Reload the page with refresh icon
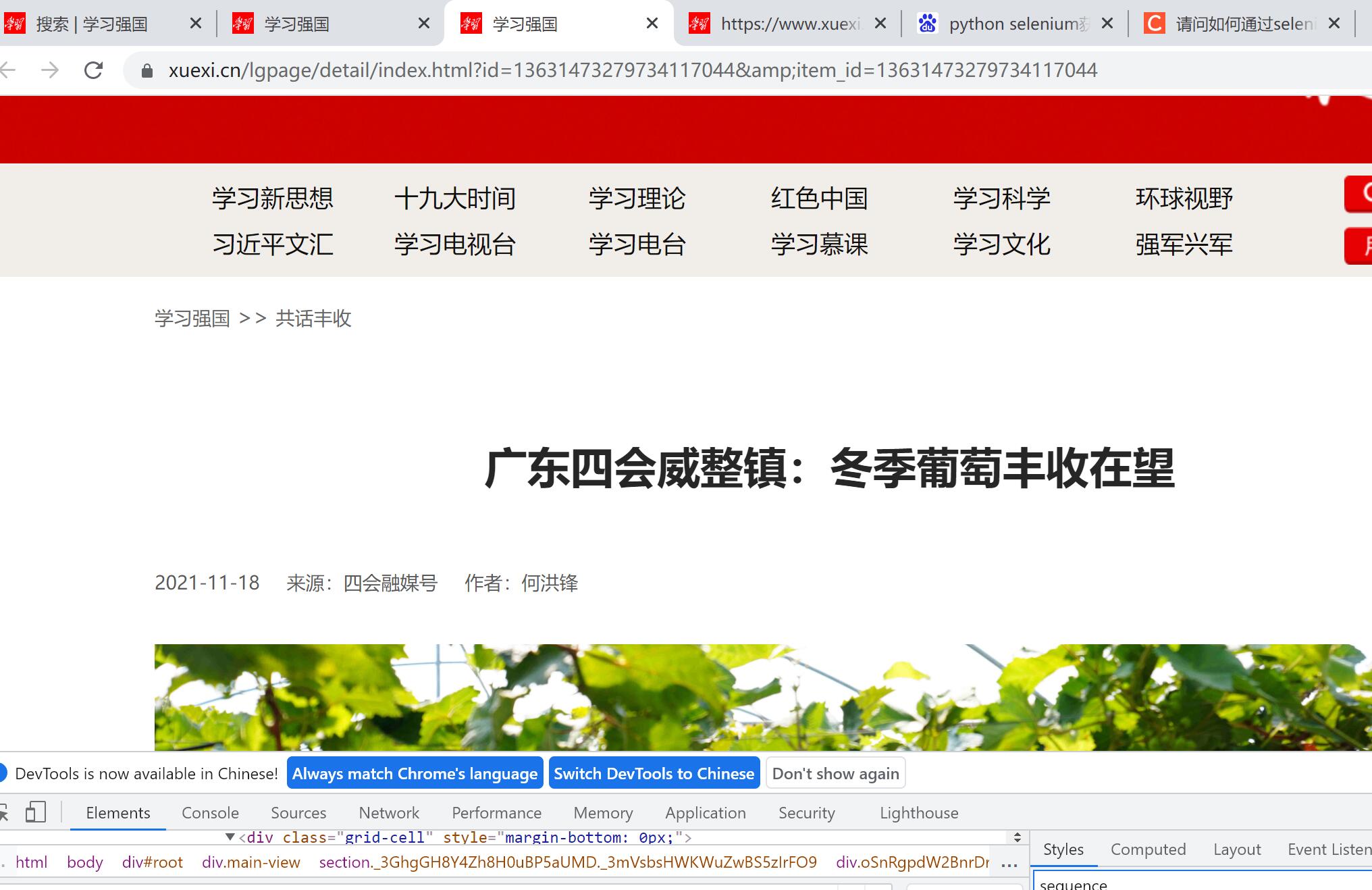The image size is (1372, 890). coord(93,70)
